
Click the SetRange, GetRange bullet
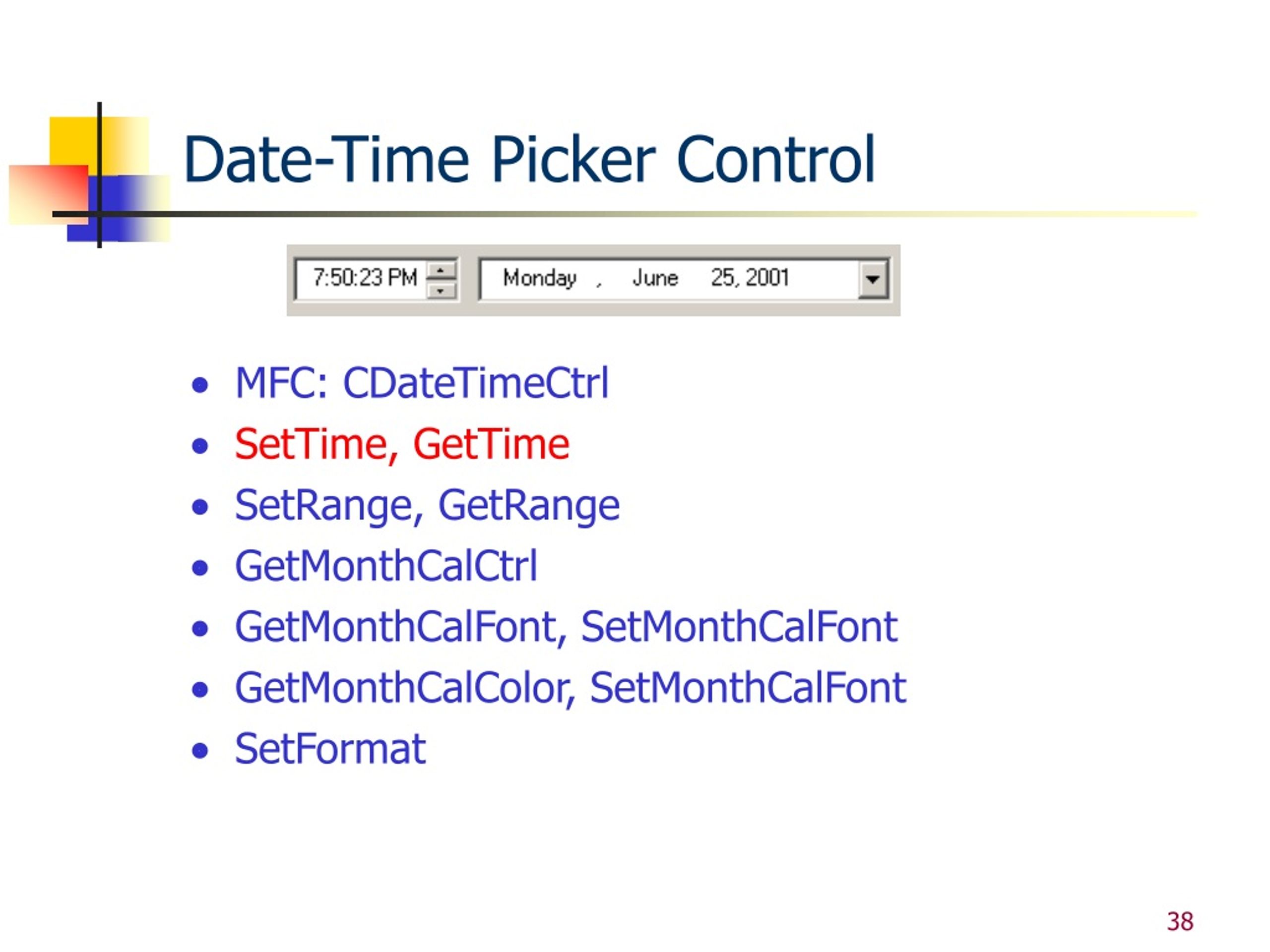pos(427,506)
